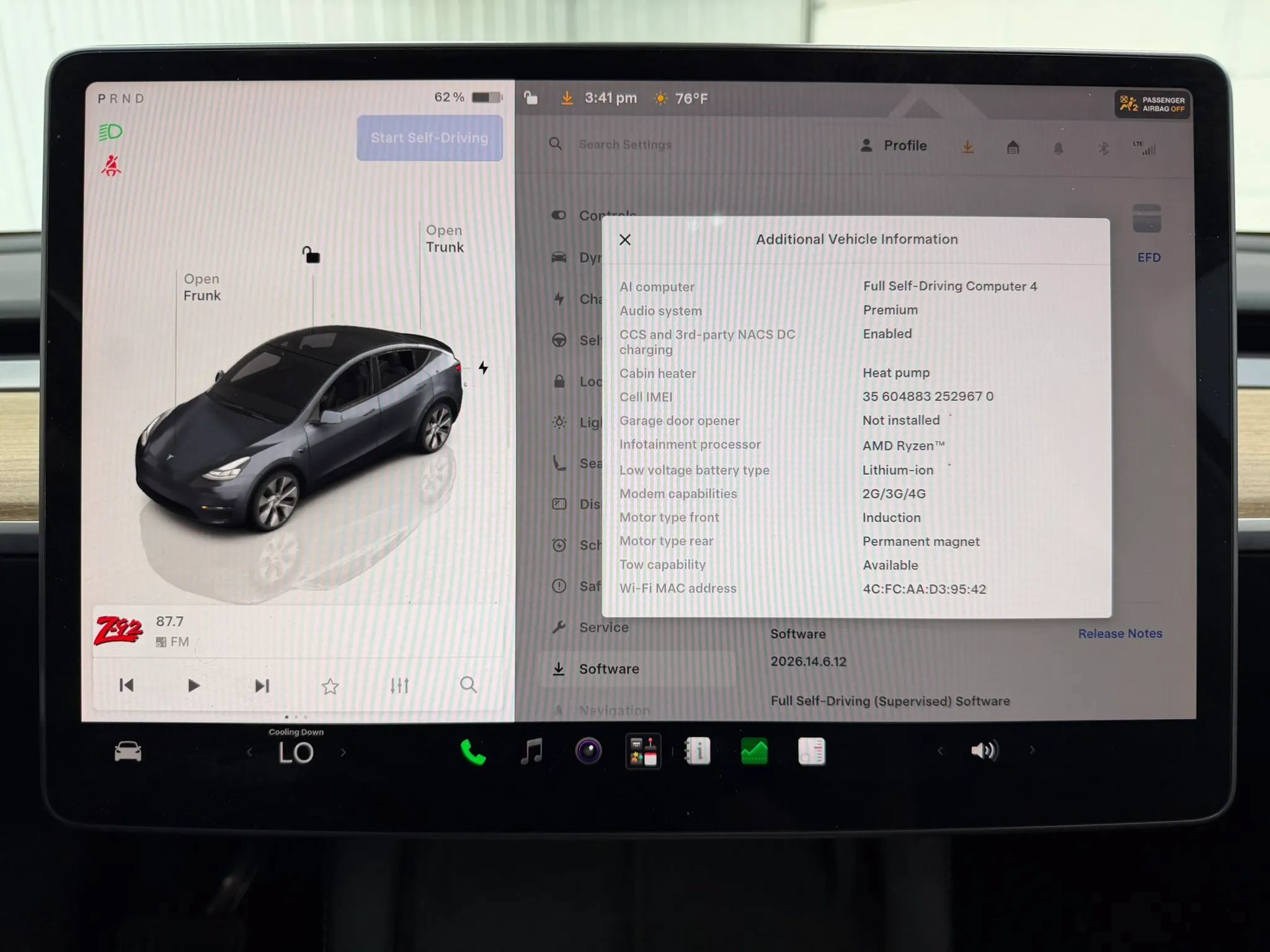Image resolution: width=1270 pixels, height=952 pixels.
Task: Open the green Energy graph app
Action: tap(755, 751)
